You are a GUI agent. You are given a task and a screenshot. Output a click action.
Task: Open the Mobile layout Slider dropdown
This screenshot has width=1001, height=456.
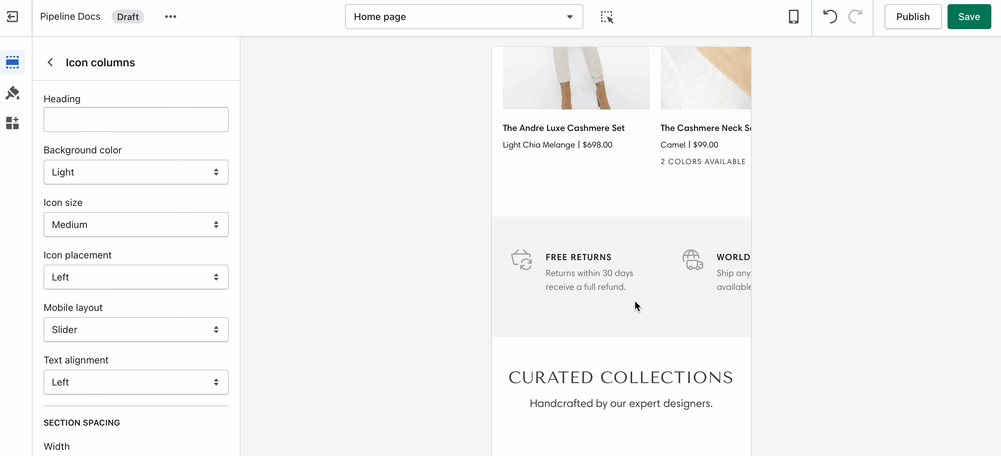(136, 330)
